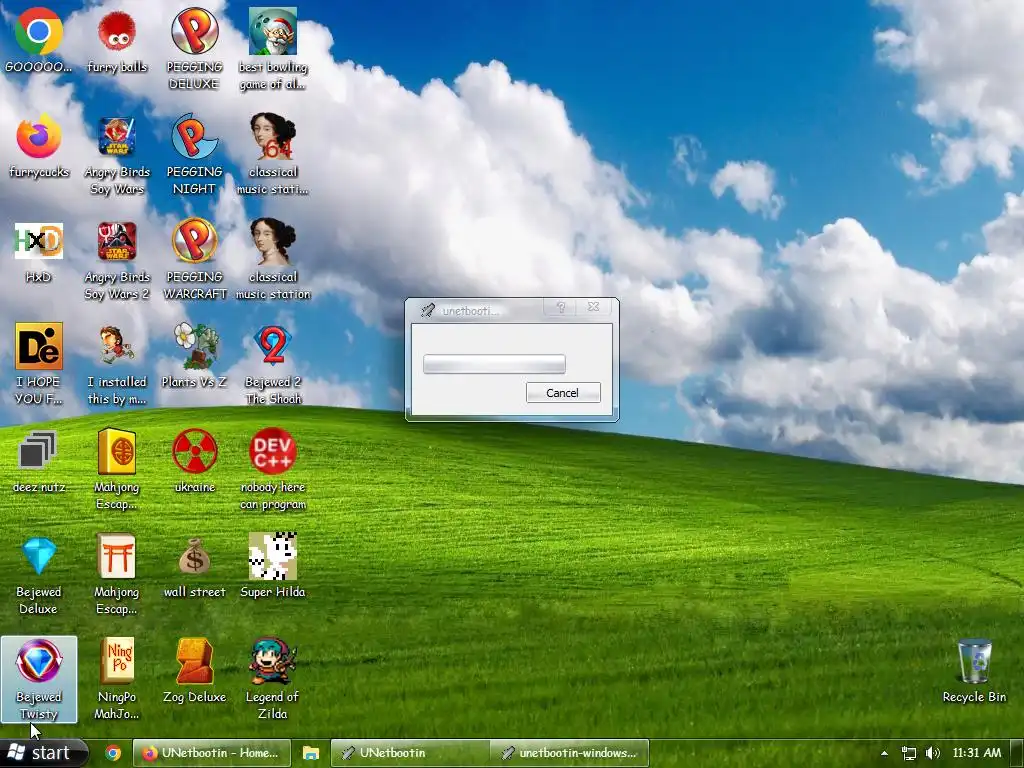Open the Recycle Bin
Image resolution: width=1024 pixels, height=768 pixels.
[974, 671]
